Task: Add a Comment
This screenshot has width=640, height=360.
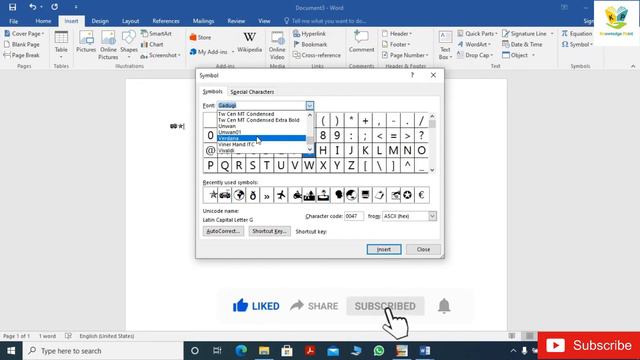Action: point(361,42)
